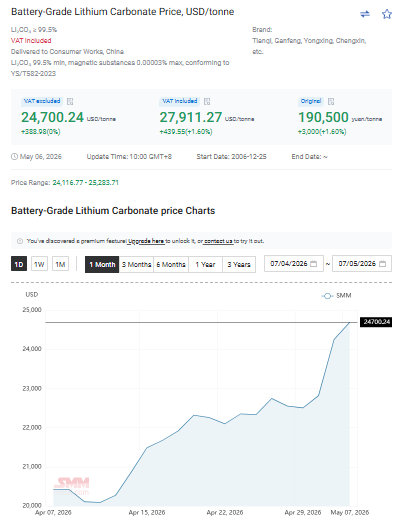Toggle the SMM legend series marker
Viewport: 400px width, 527px height.
tap(327, 296)
